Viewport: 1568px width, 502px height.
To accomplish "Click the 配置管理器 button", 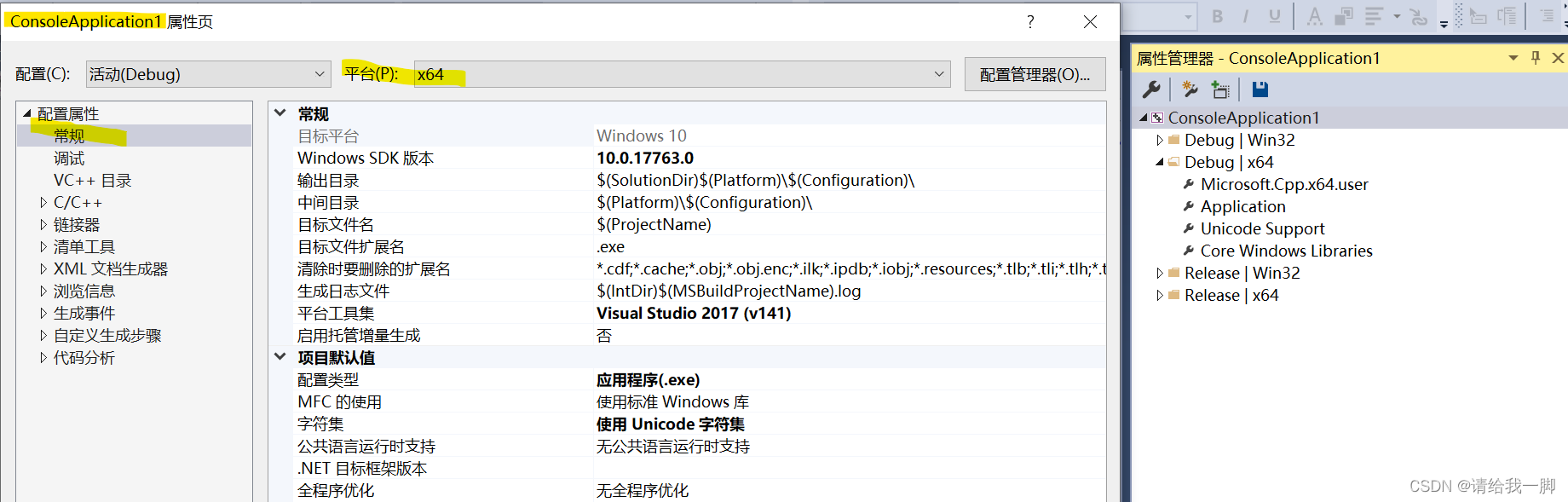I will click(x=1035, y=74).
